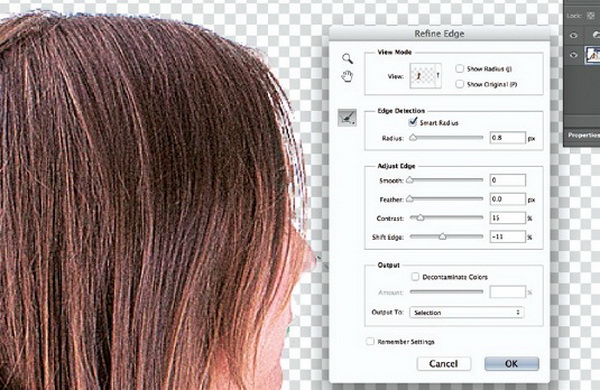The width and height of the screenshot is (600, 390).
Task: Click the Radius value input field
Action: tap(507, 137)
